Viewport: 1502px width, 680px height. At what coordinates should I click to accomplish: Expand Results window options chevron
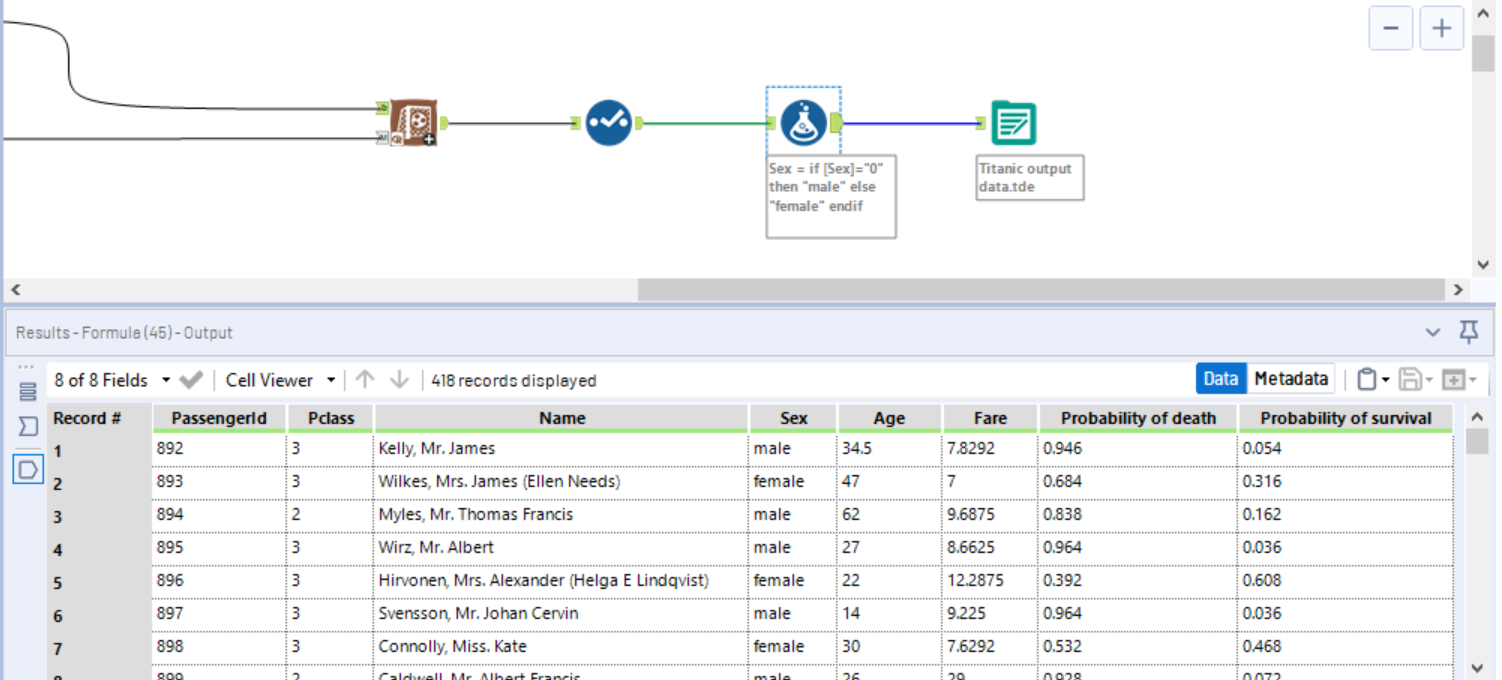pyautogui.click(x=1433, y=332)
